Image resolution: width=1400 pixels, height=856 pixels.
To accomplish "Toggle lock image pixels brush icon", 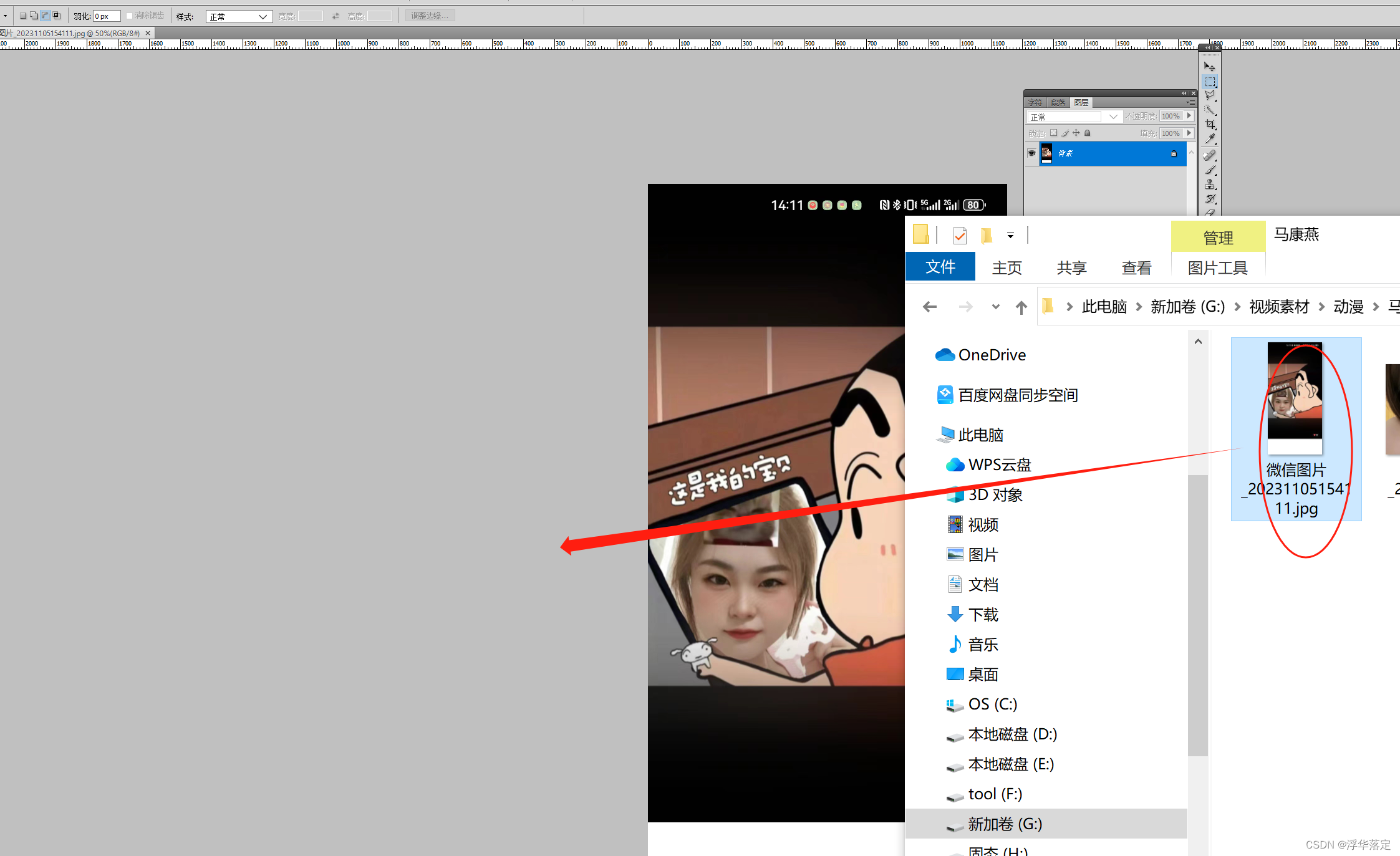I will click(1065, 133).
